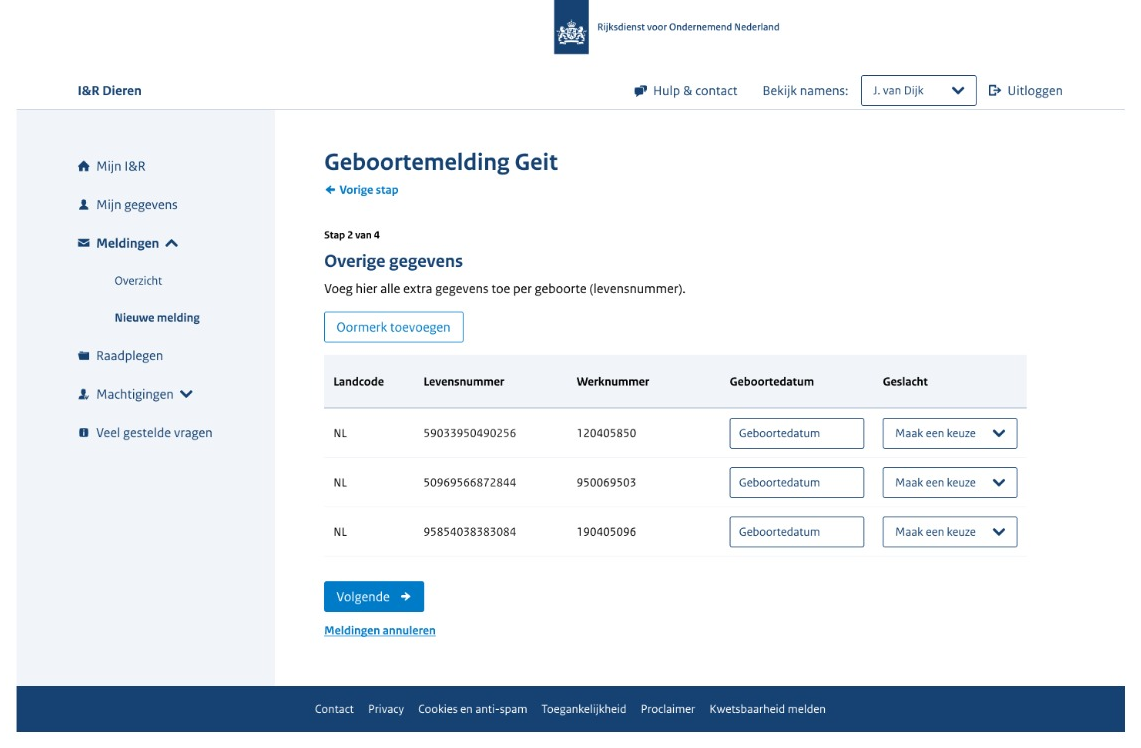Viewport: 1141px width, 748px height.
Task: Click werknummer 190405096 cell
Action: (x=606, y=532)
